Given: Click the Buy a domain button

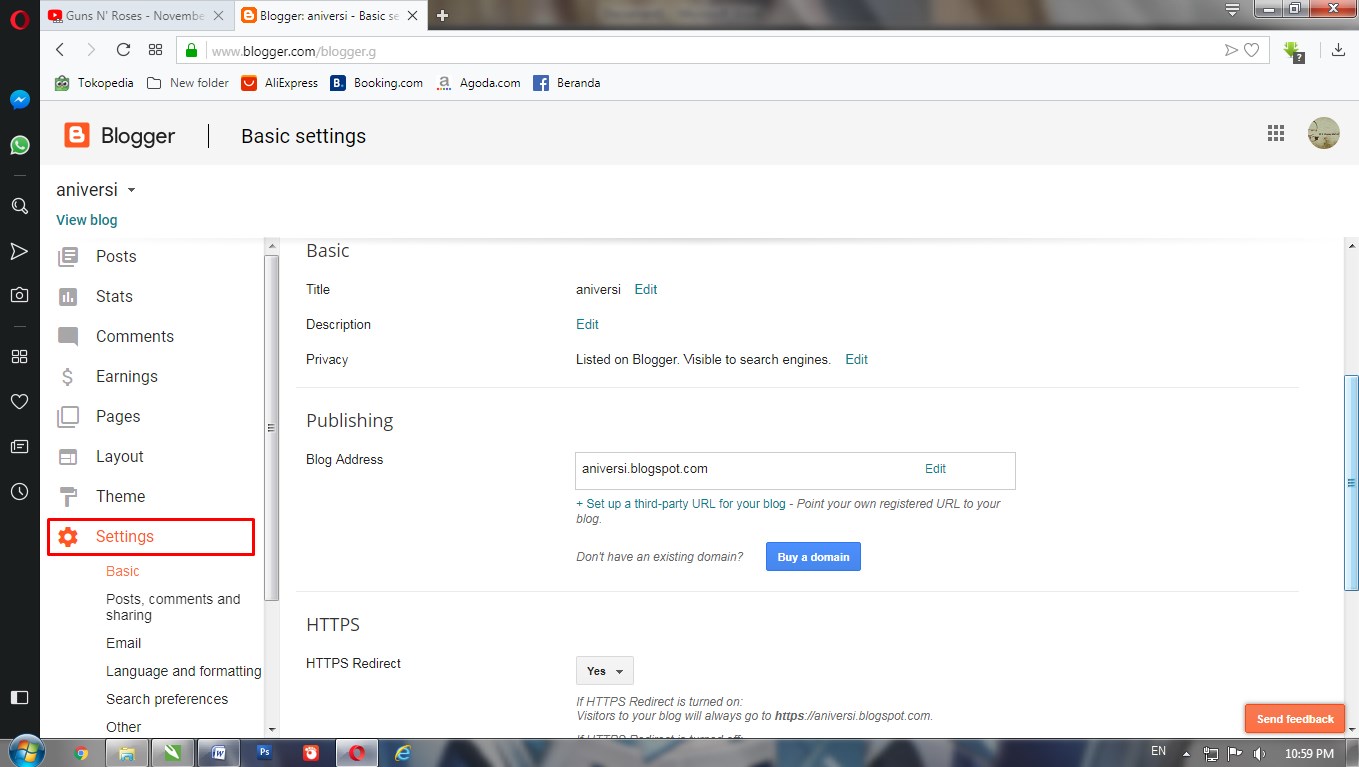Looking at the screenshot, I should (x=813, y=557).
